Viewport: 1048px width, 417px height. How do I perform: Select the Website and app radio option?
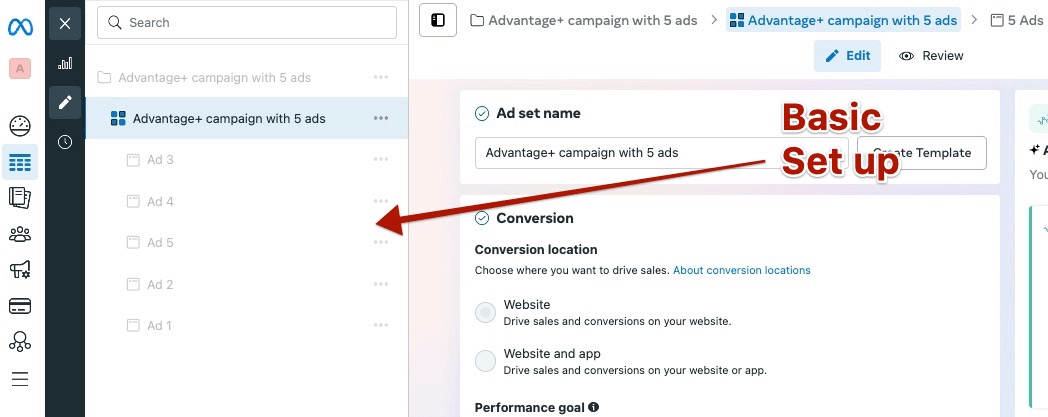485,361
